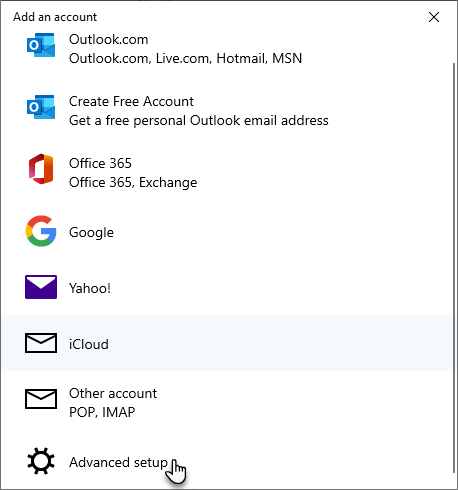This screenshot has height=490, width=458.
Task: Click the iCloud envelope icon
Action: pos(41,343)
